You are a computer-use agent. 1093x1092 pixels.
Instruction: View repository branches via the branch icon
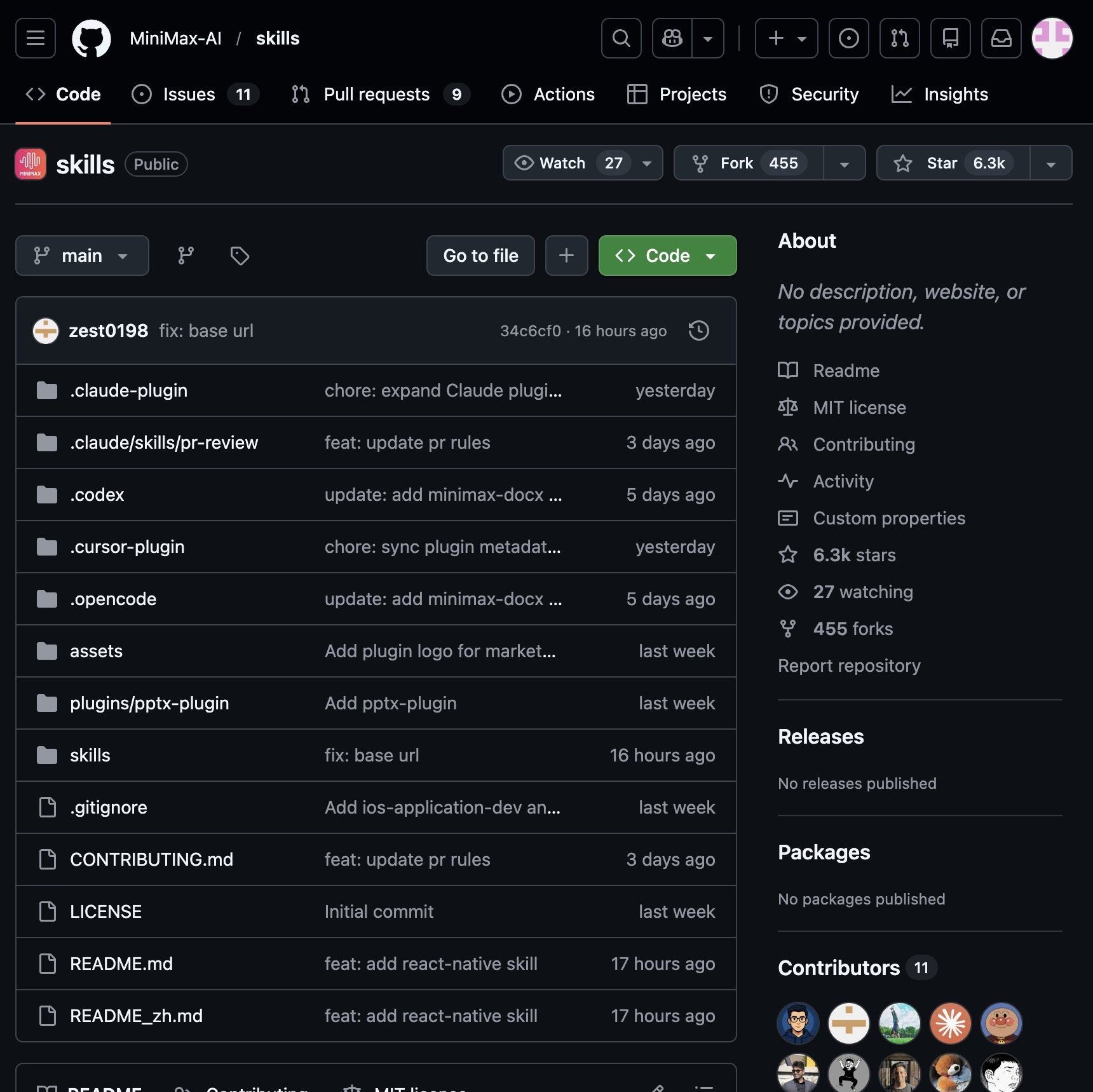coord(185,256)
